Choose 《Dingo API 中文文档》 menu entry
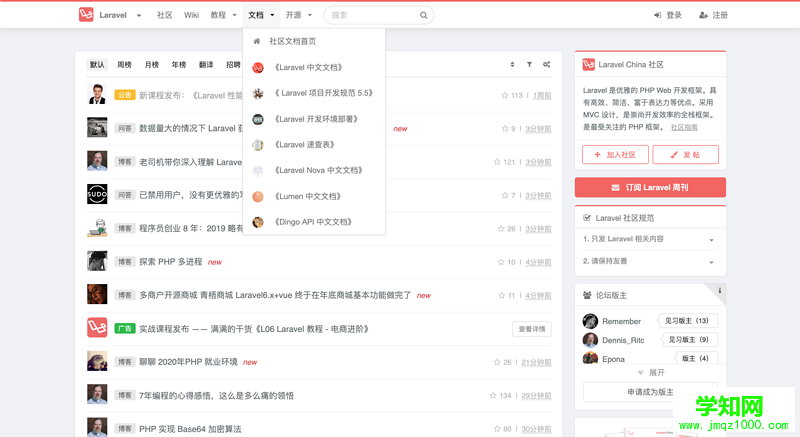This screenshot has height=437, width=800. coord(314,222)
